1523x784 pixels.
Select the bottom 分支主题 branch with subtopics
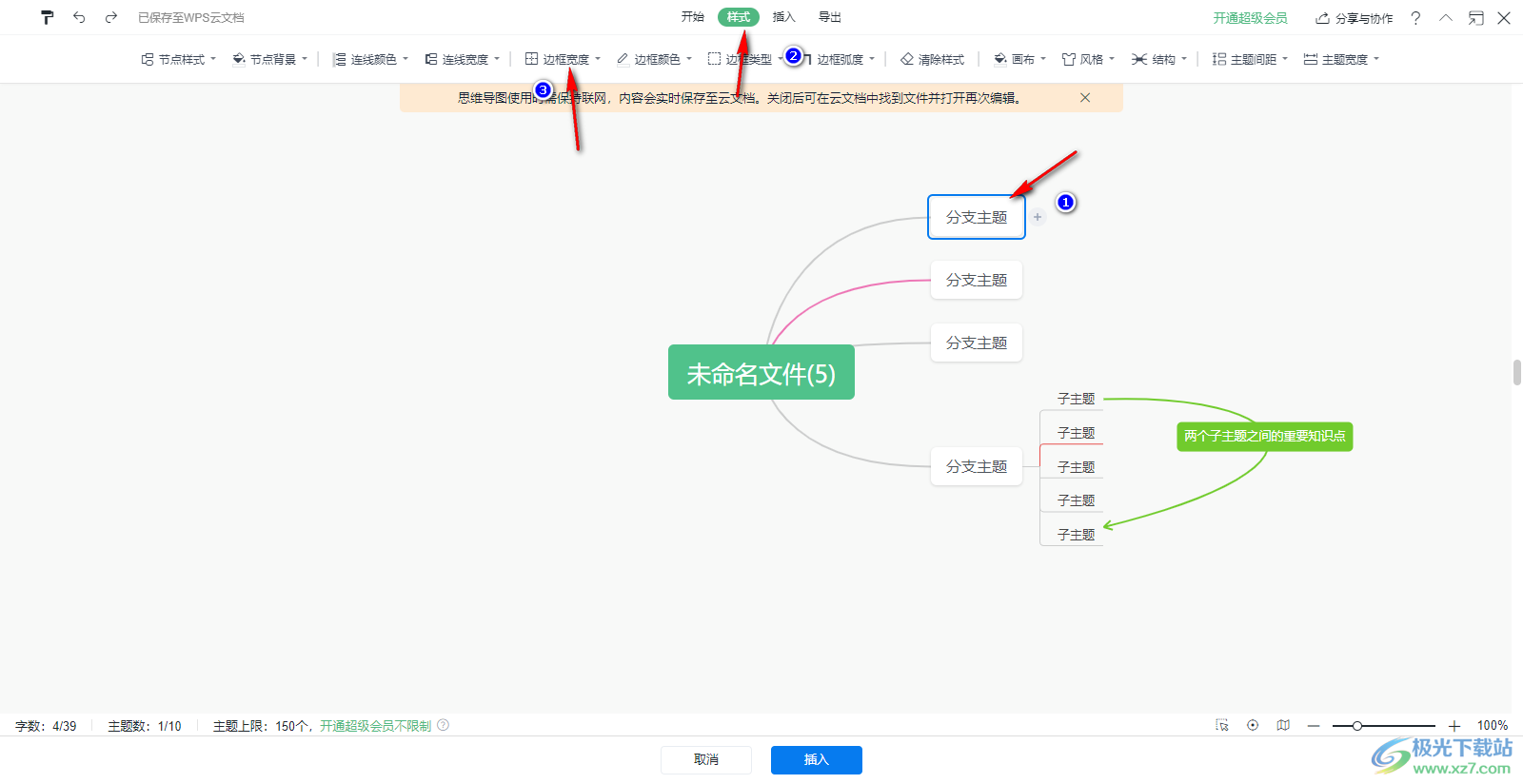[x=977, y=466]
